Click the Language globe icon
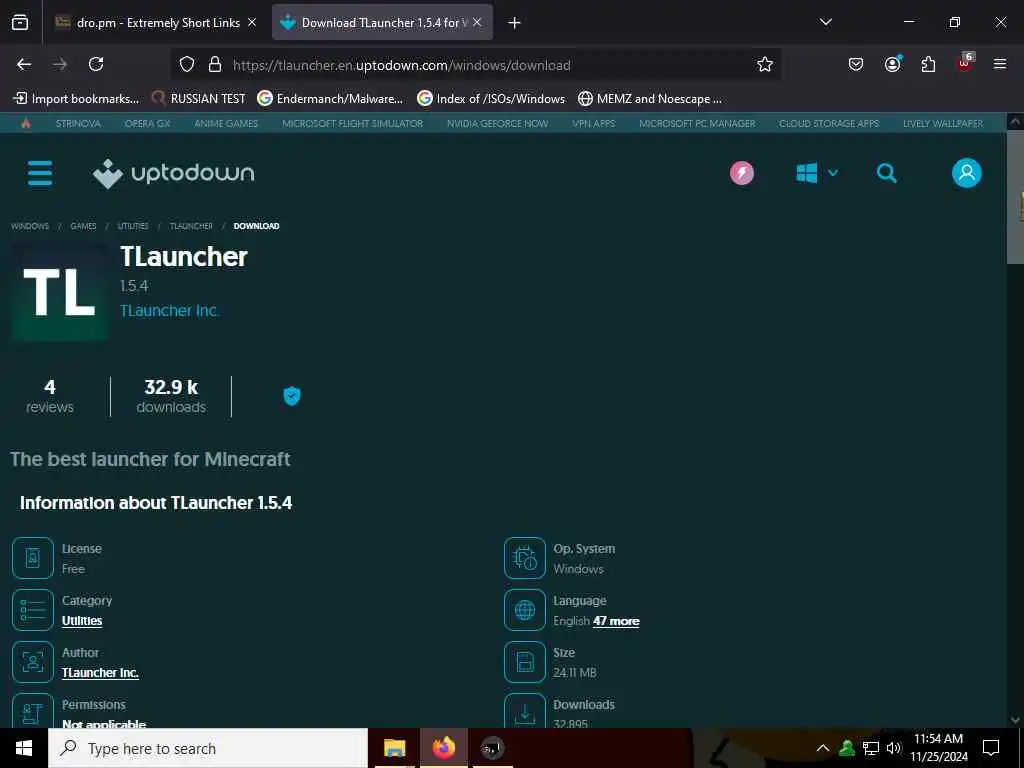The width and height of the screenshot is (1024, 768). point(524,610)
